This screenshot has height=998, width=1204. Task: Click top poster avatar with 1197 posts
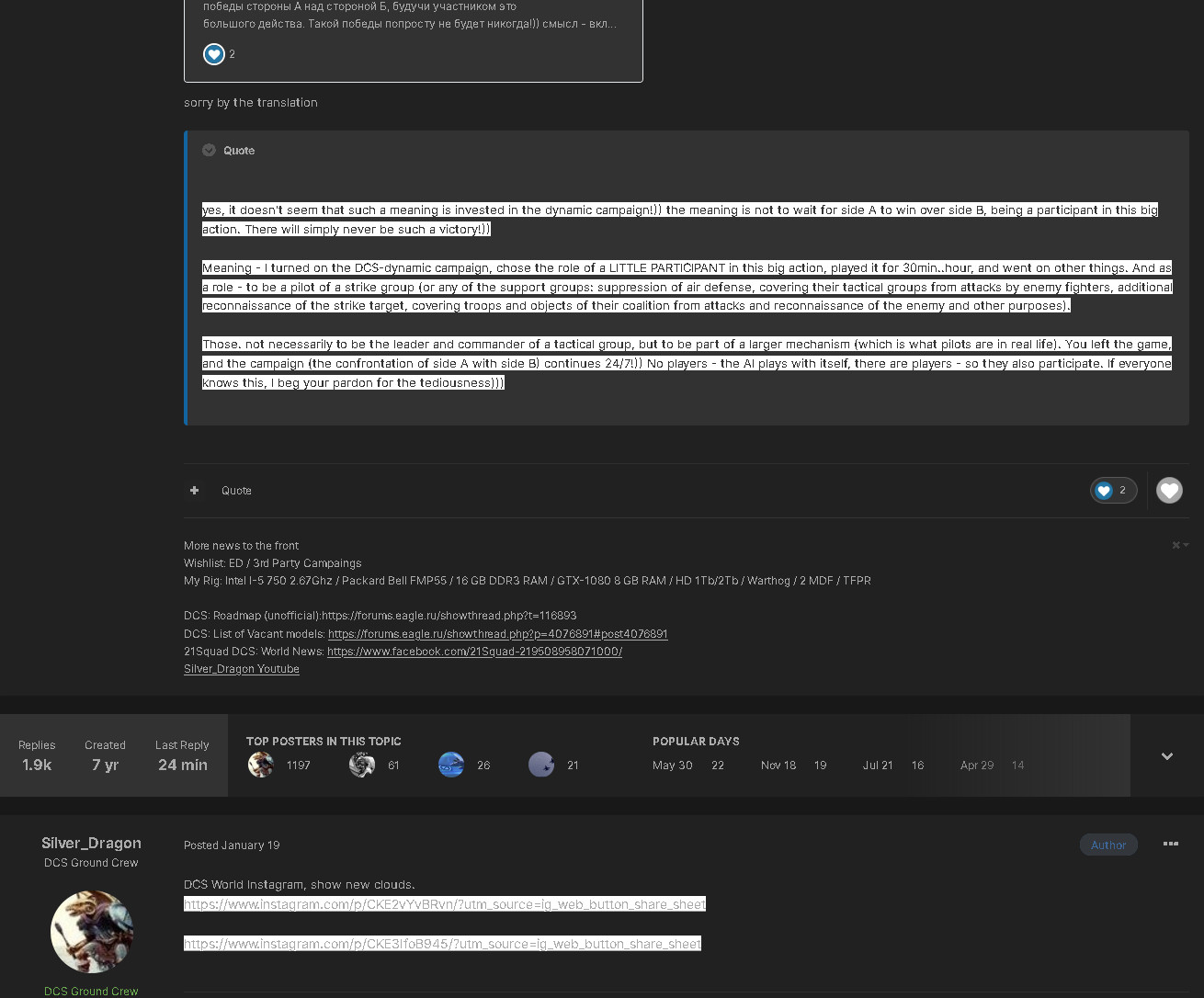coord(261,765)
